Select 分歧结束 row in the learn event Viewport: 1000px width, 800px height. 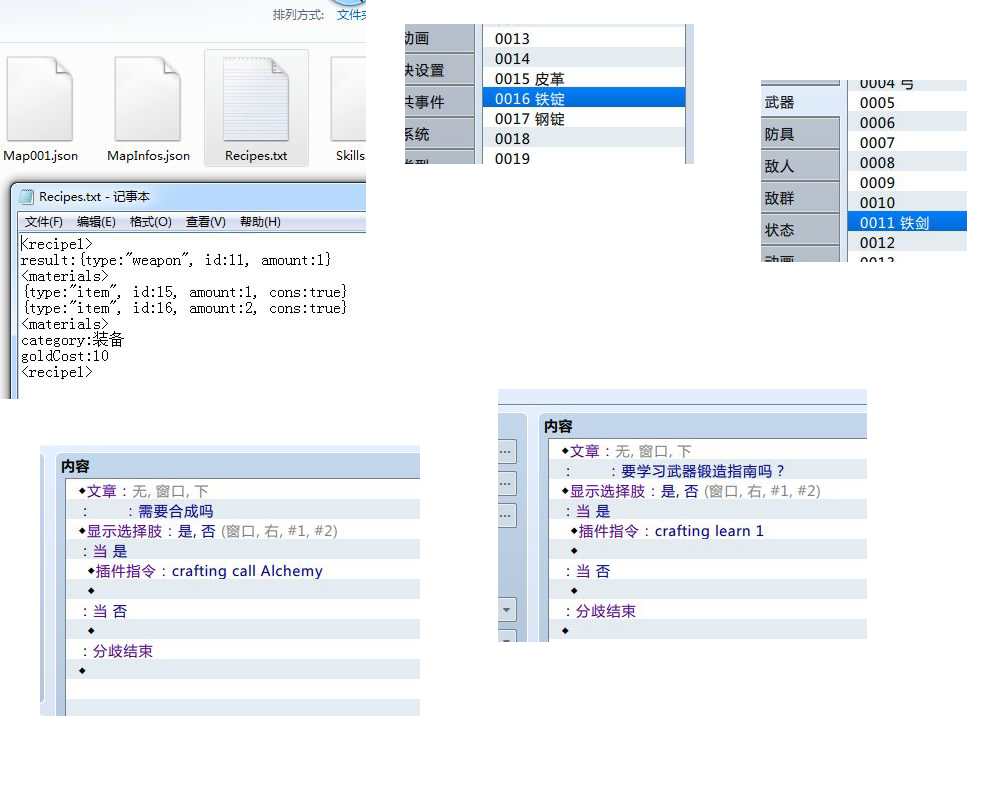[x=708, y=611]
